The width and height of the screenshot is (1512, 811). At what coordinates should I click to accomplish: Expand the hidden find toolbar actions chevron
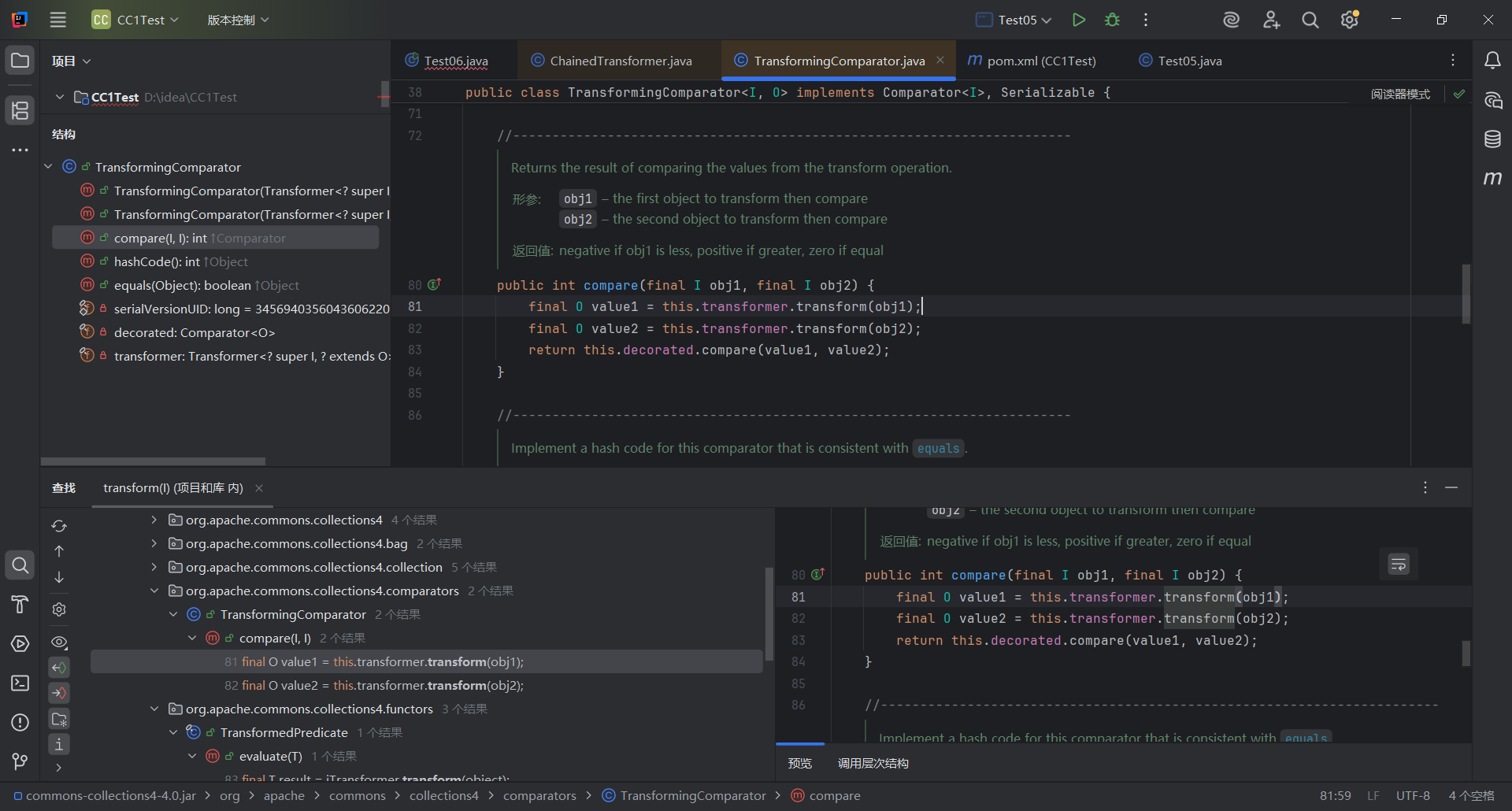click(59, 767)
